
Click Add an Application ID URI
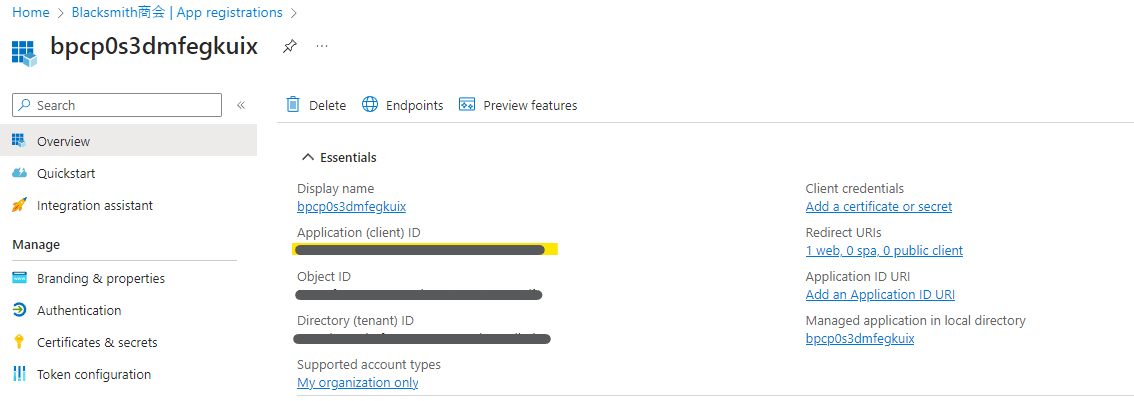[x=880, y=295]
